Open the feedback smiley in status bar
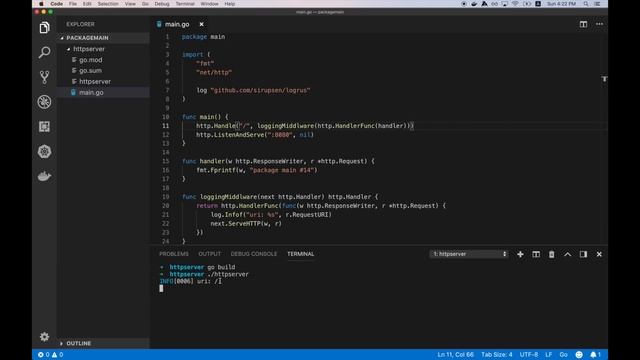This screenshot has height=360, width=640. (579, 355)
